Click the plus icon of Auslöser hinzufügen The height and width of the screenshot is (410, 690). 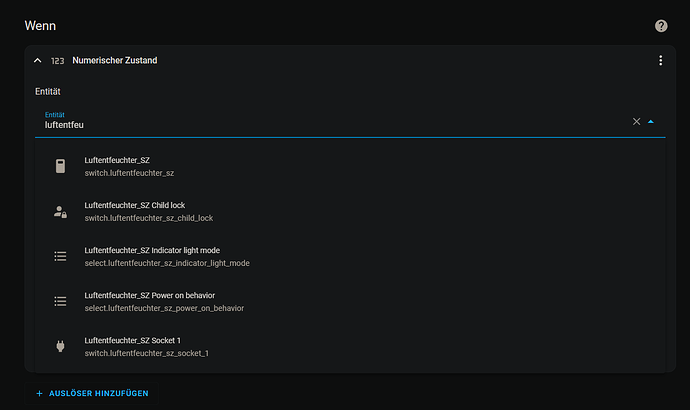coord(39,393)
